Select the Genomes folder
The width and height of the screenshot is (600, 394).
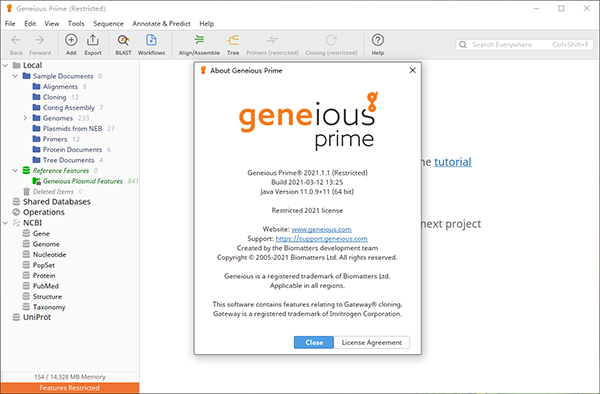tap(57, 118)
